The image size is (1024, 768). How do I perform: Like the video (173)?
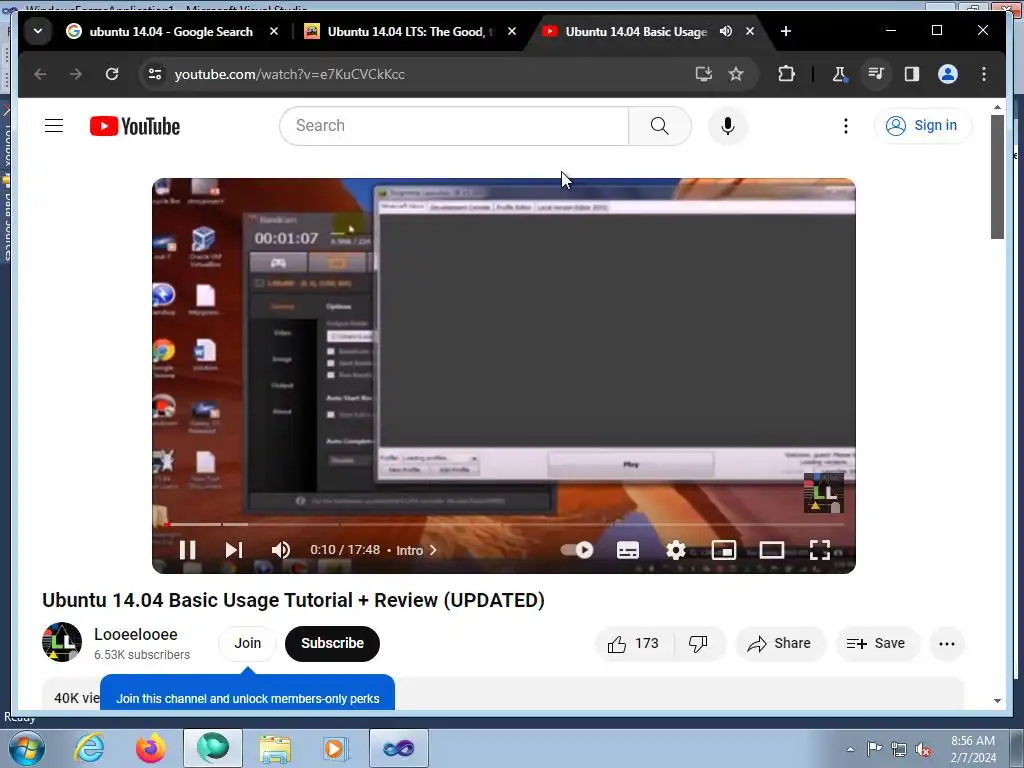click(634, 644)
